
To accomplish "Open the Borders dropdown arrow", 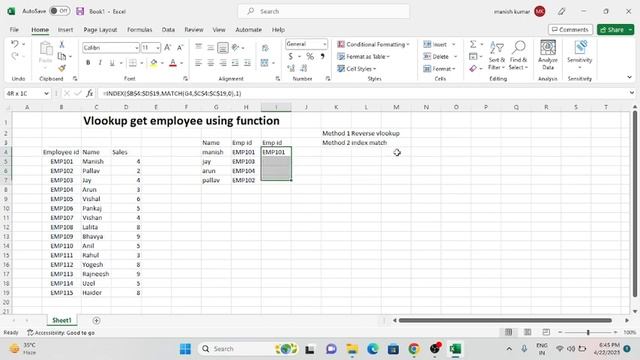I will (x=141, y=63).
